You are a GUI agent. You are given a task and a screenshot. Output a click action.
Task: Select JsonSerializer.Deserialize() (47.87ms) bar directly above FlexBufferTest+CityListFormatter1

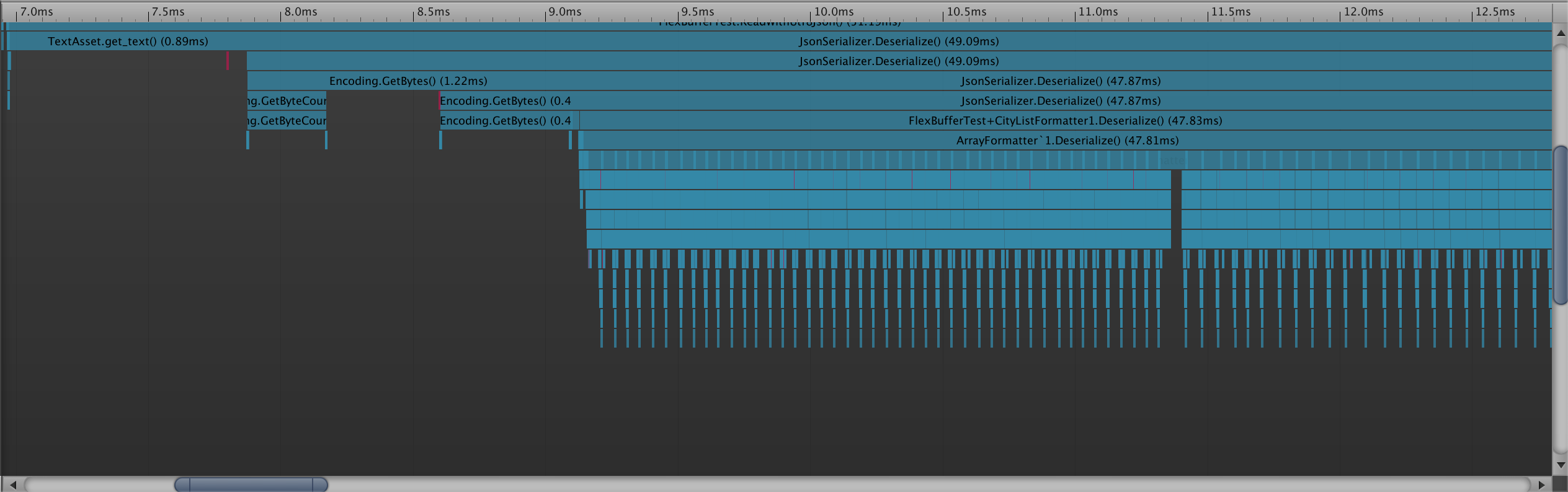tap(1061, 101)
